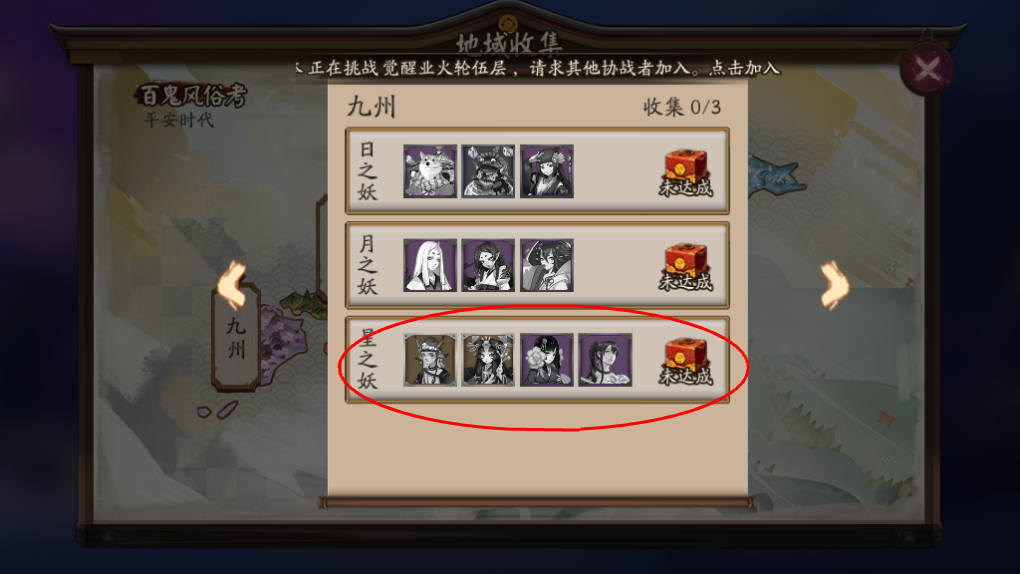Go to the next region with the right arrow
Screen dimensions: 1020x574
click(834, 284)
